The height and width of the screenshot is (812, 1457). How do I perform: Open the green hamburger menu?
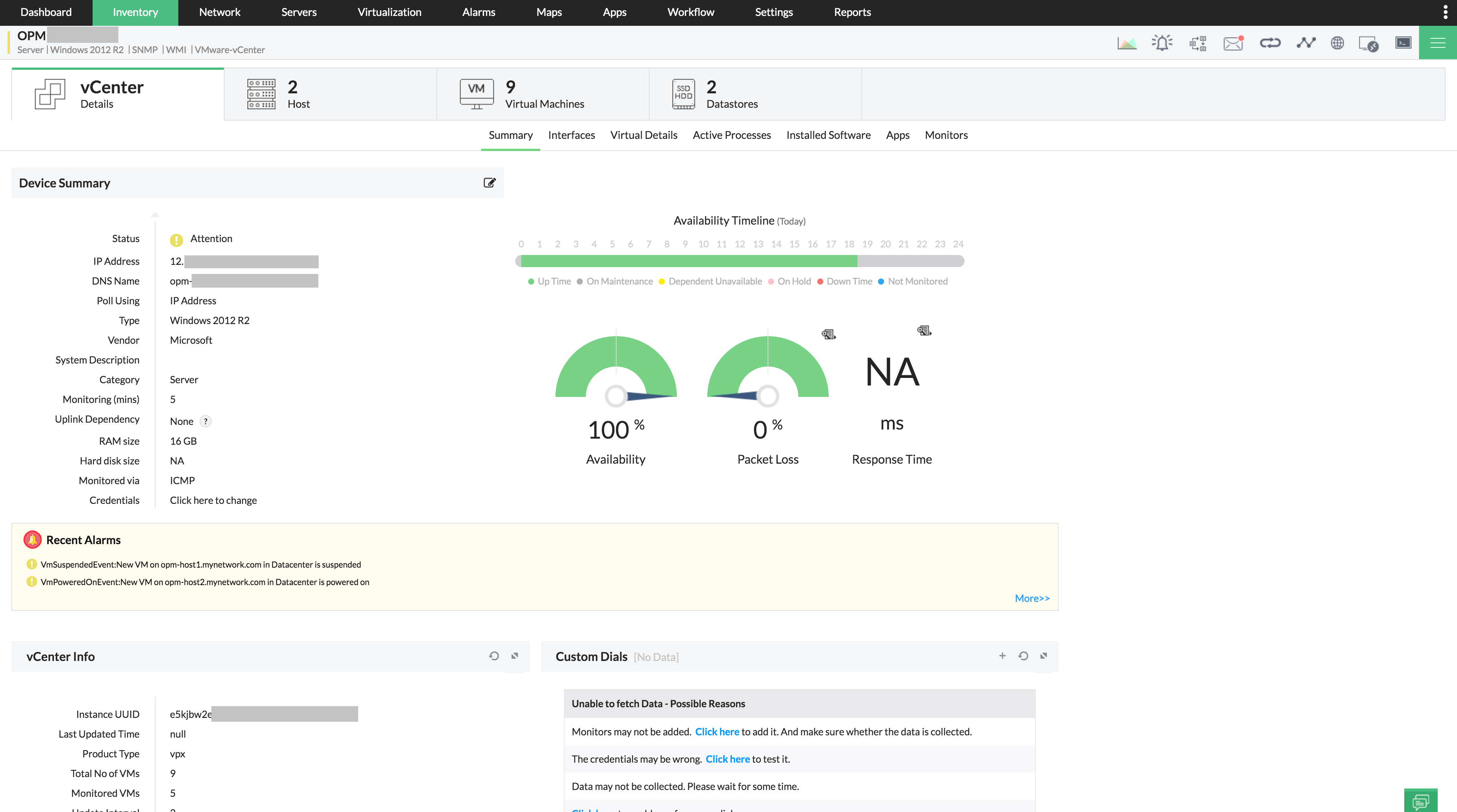tap(1437, 43)
